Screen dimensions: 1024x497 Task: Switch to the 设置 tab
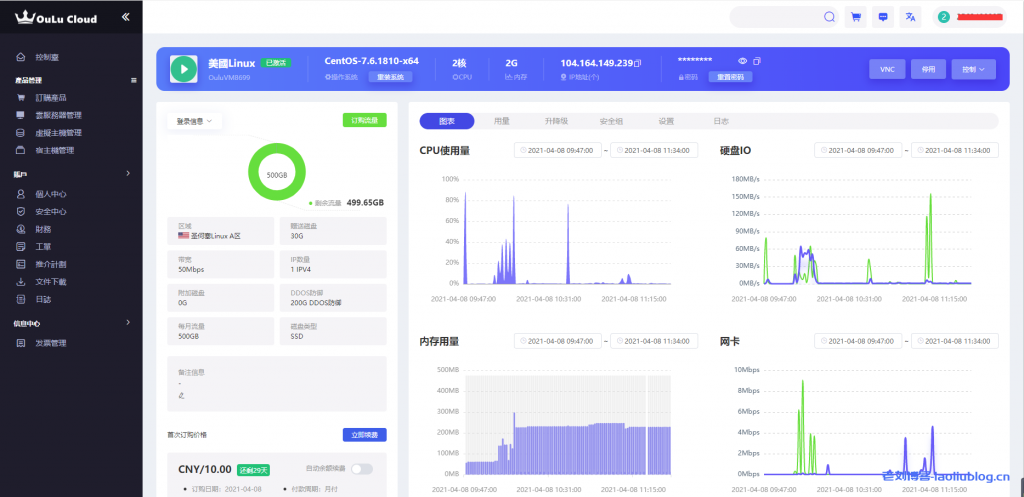[666, 121]
